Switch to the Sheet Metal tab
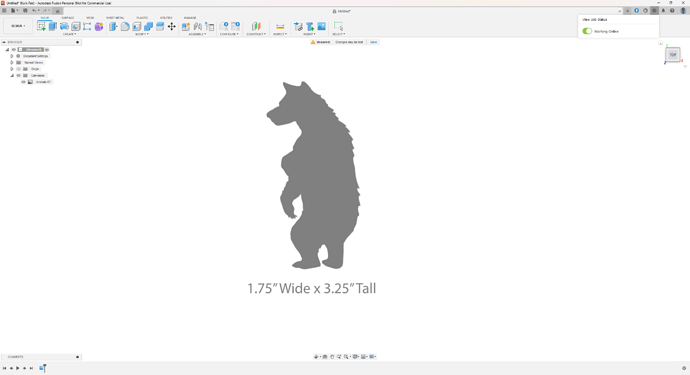Viewport: 690px width, 375px height. 115,18
